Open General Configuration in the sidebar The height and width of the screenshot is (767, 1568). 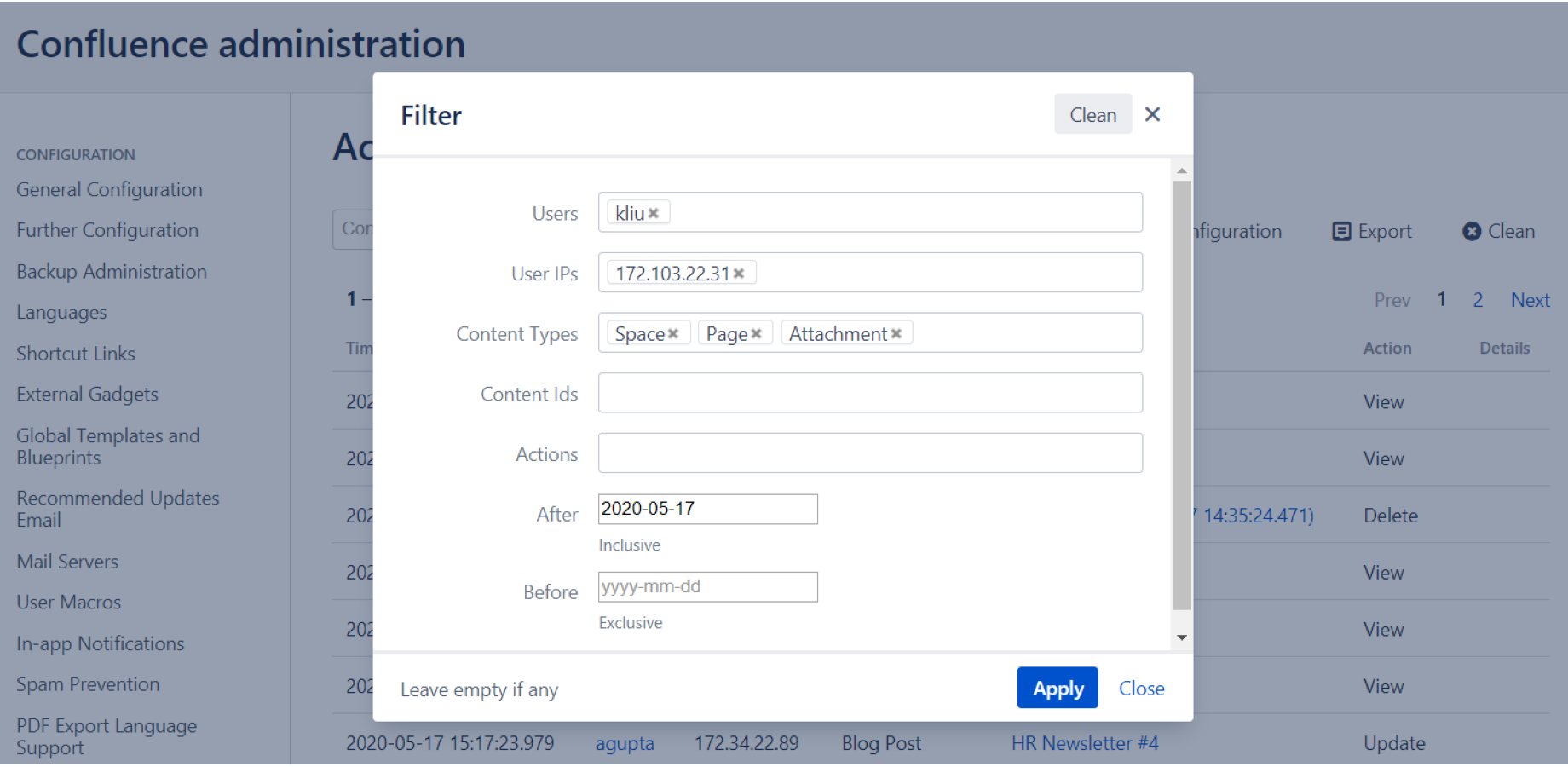click(x=109, y=190)
